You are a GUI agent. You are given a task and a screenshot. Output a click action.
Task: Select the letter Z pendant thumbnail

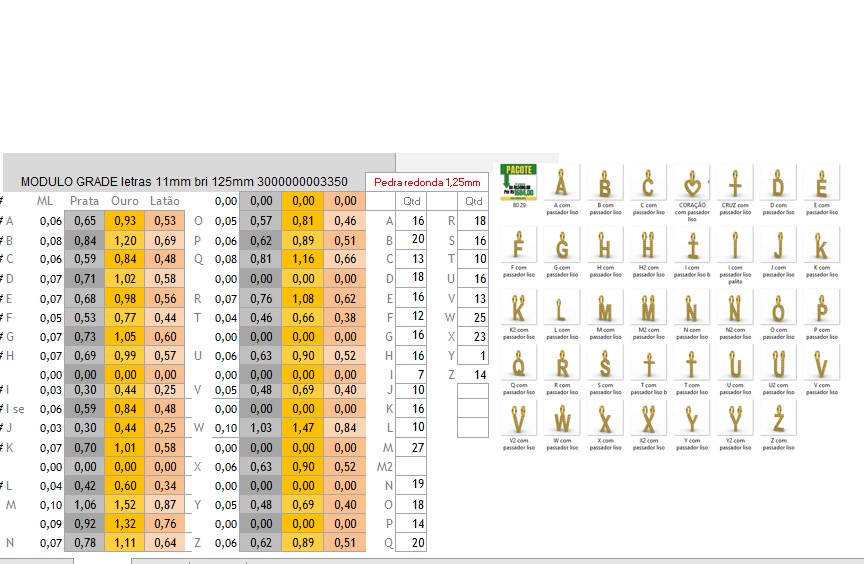pyautogui.click(x=778, y=418)
